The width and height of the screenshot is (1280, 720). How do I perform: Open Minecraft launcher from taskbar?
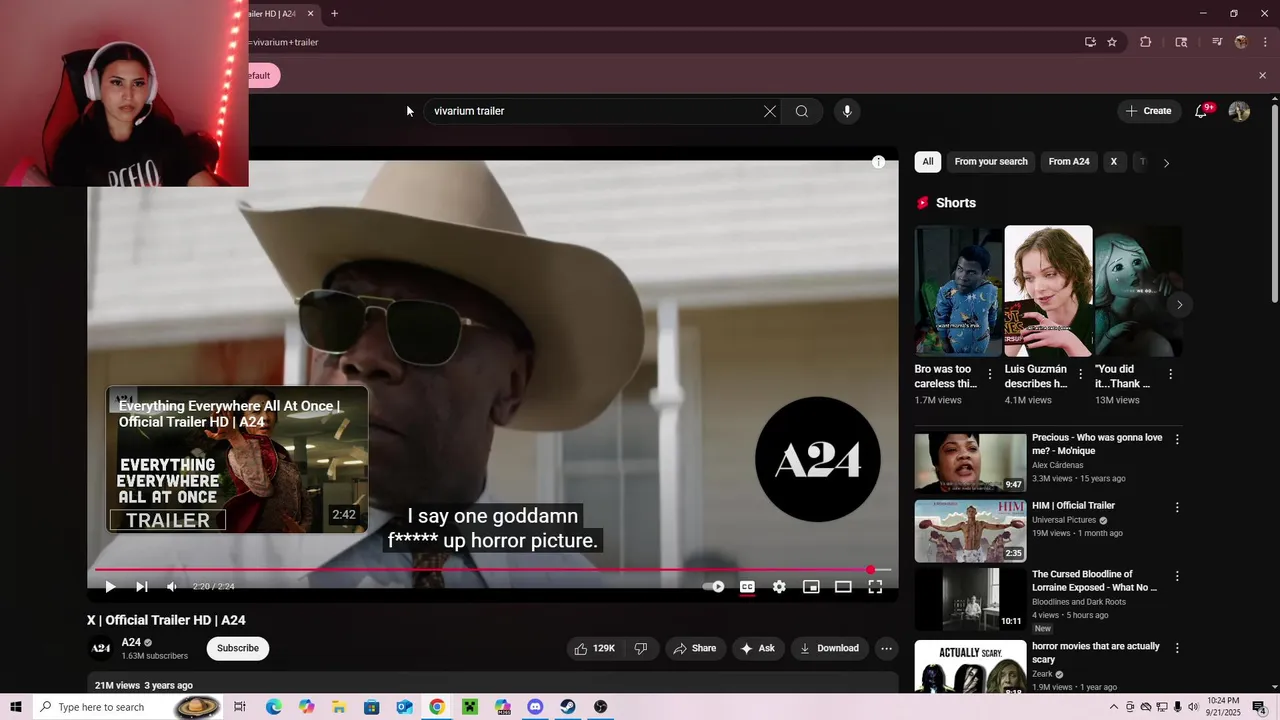[x=469, y=707]
